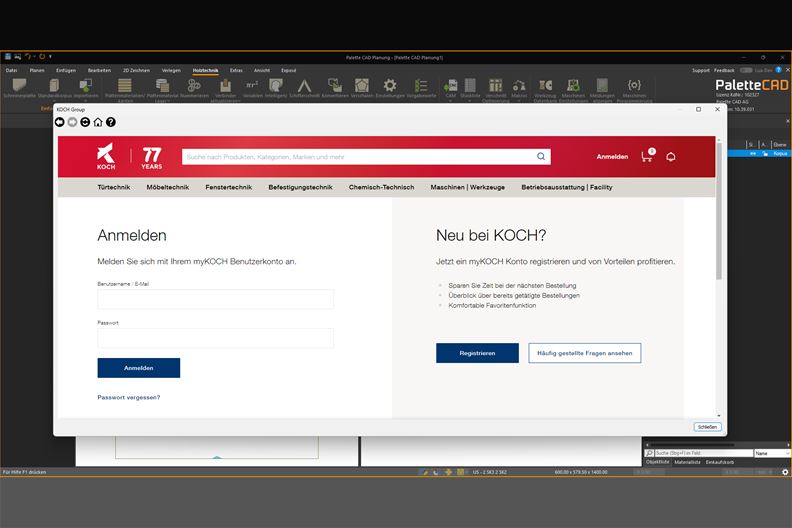792x528 pixels.
Task: Open the Planen ribbon tab
Action: [37, 71]
